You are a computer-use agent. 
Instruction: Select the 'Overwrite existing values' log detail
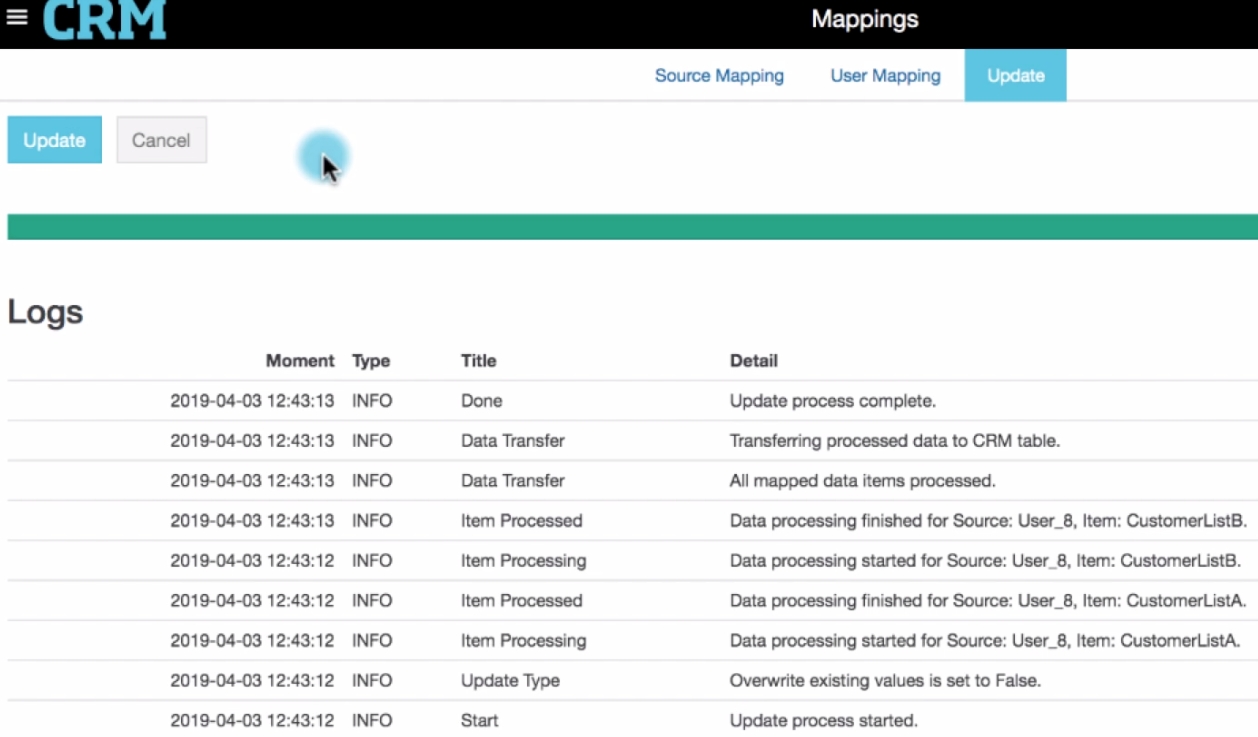pos(885,681)
